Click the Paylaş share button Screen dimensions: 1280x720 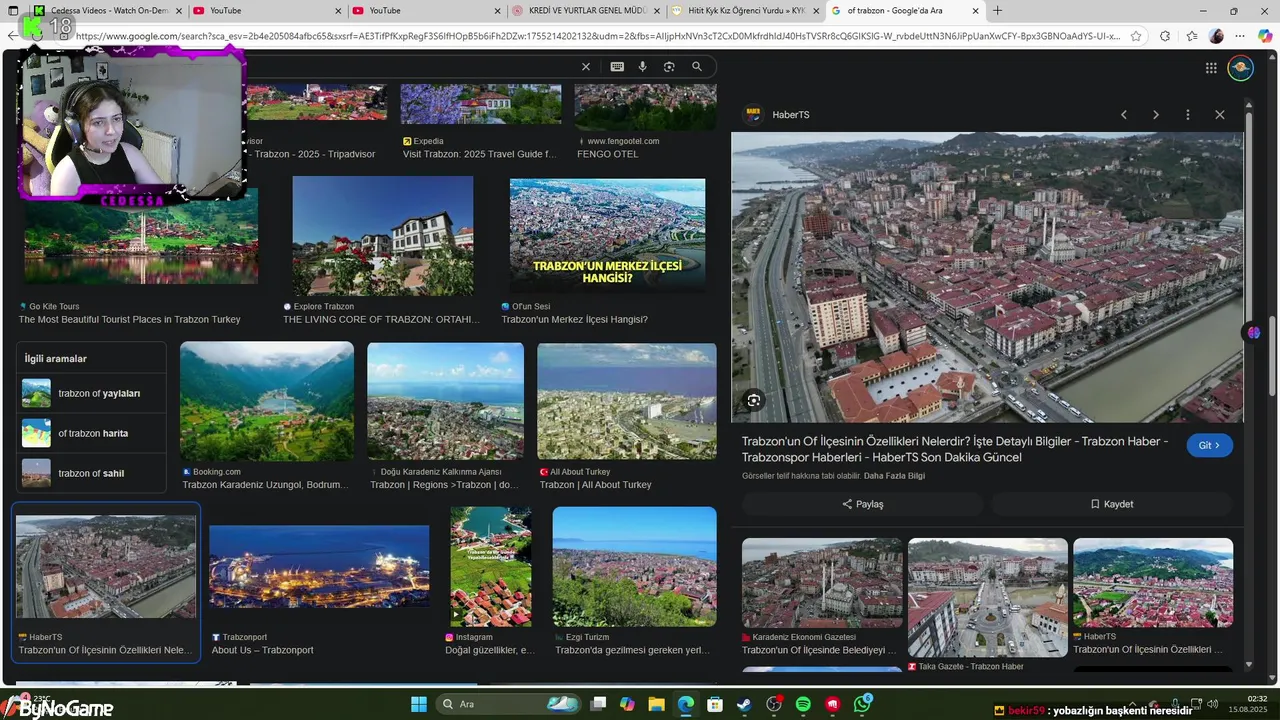coord(862,504)
